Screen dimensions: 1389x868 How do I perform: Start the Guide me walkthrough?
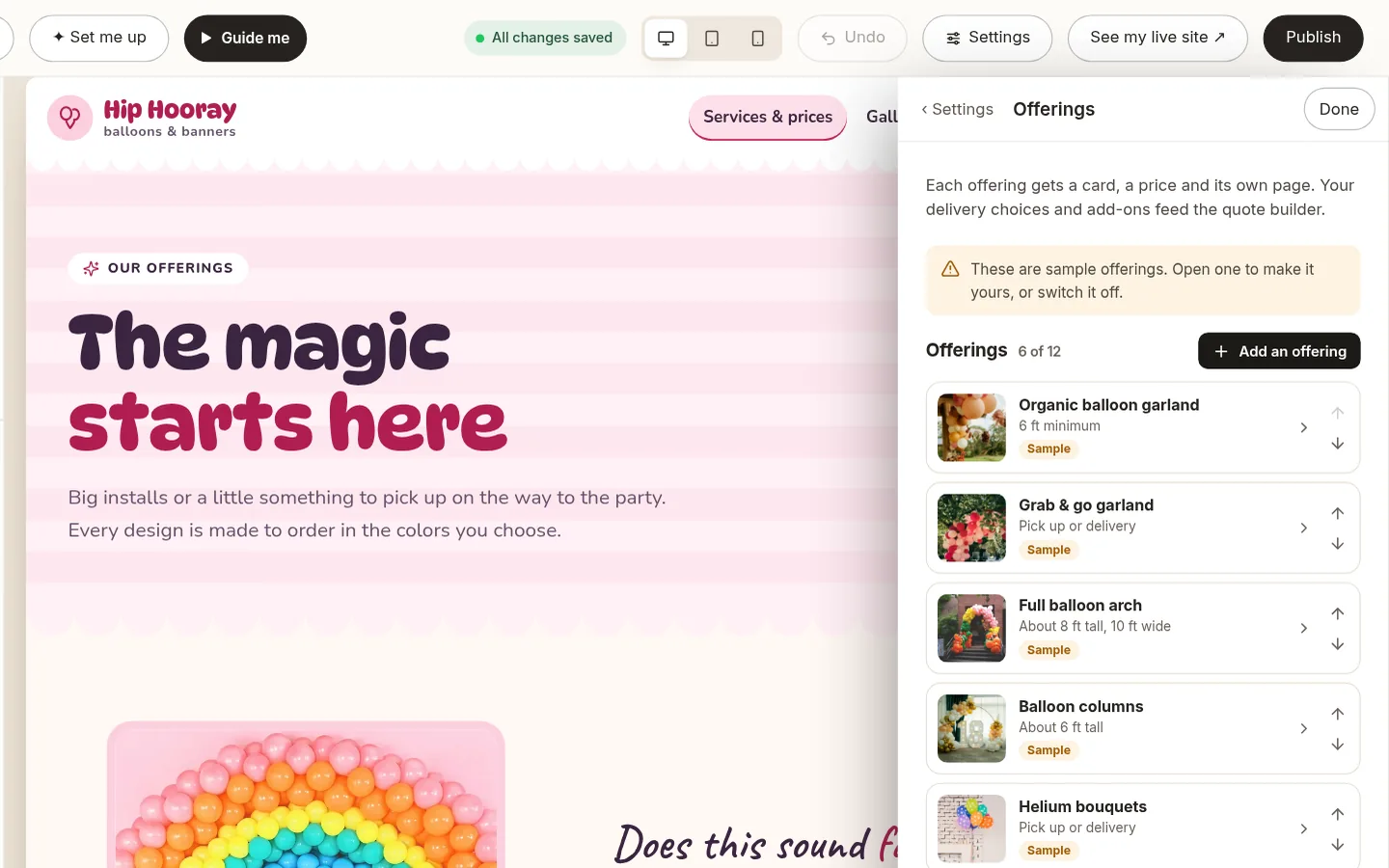point(245,38)
